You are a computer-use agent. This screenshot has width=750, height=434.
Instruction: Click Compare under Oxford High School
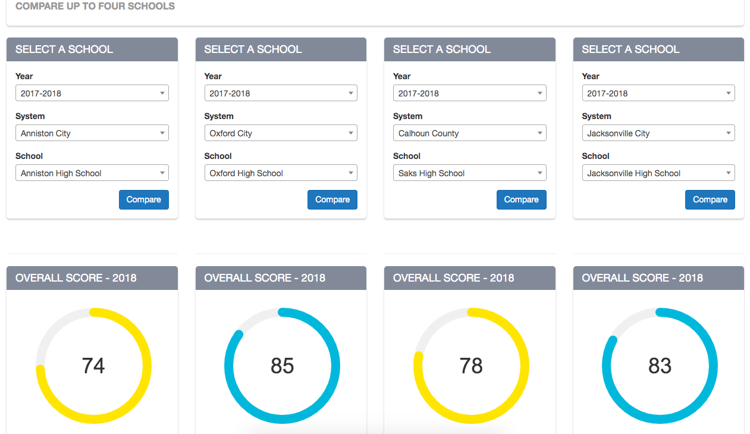click(332, 200)
